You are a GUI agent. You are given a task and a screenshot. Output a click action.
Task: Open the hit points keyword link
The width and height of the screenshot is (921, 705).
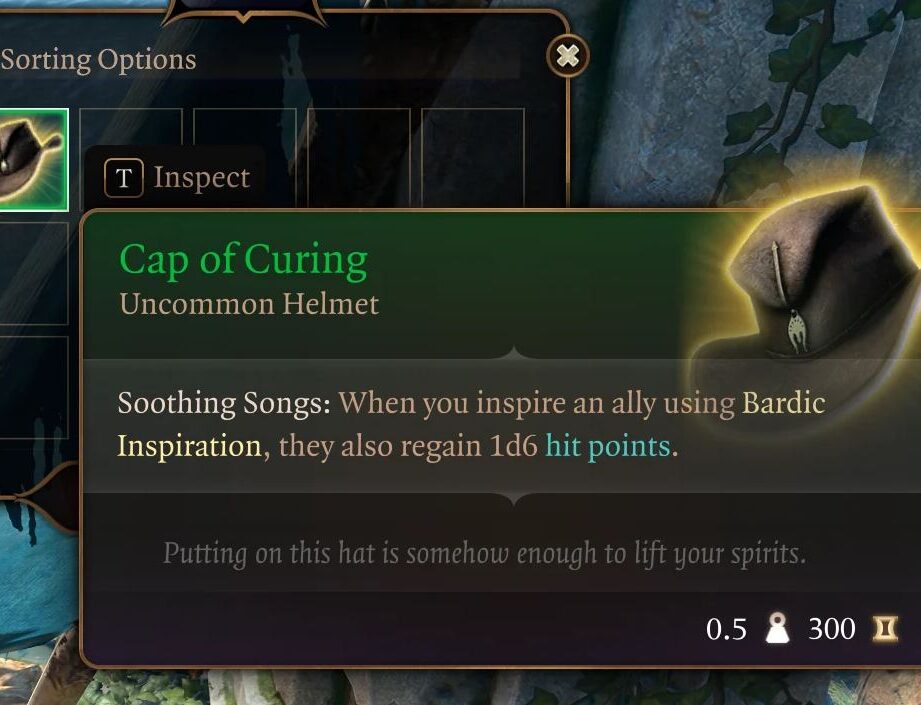coord(608,446)
